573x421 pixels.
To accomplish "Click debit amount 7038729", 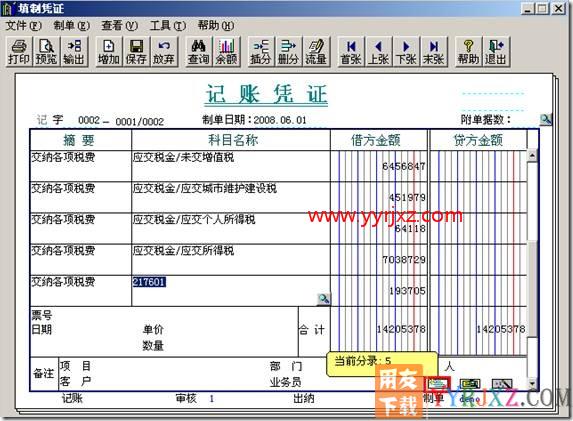I will click(404, 260).
